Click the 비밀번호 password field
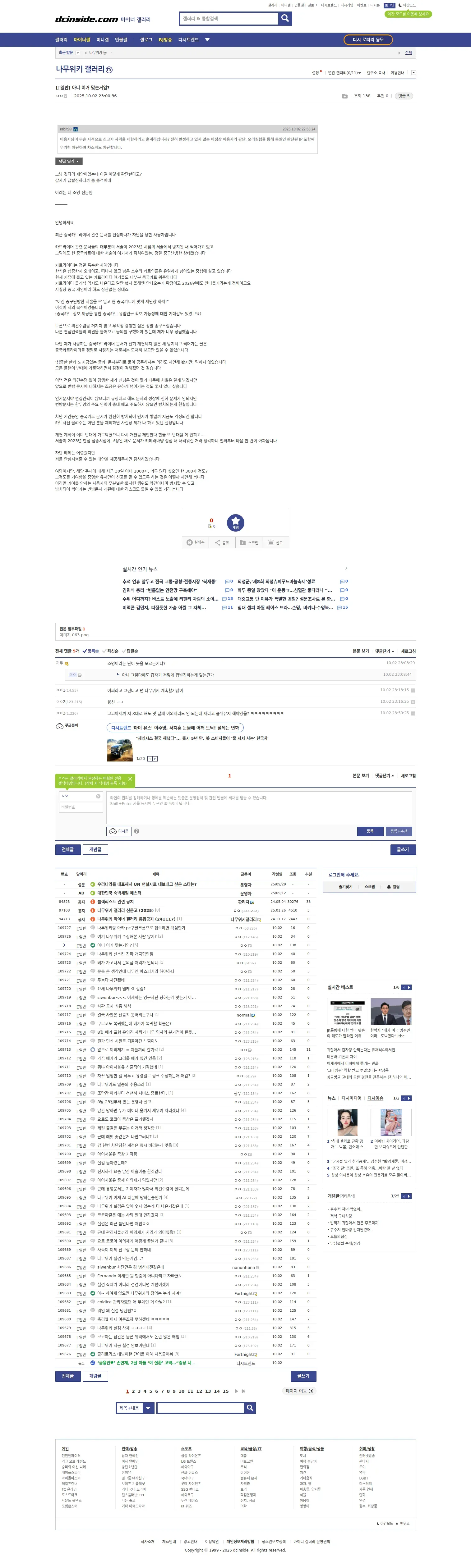Viewport: 471px width, 1568px height. 81,807
